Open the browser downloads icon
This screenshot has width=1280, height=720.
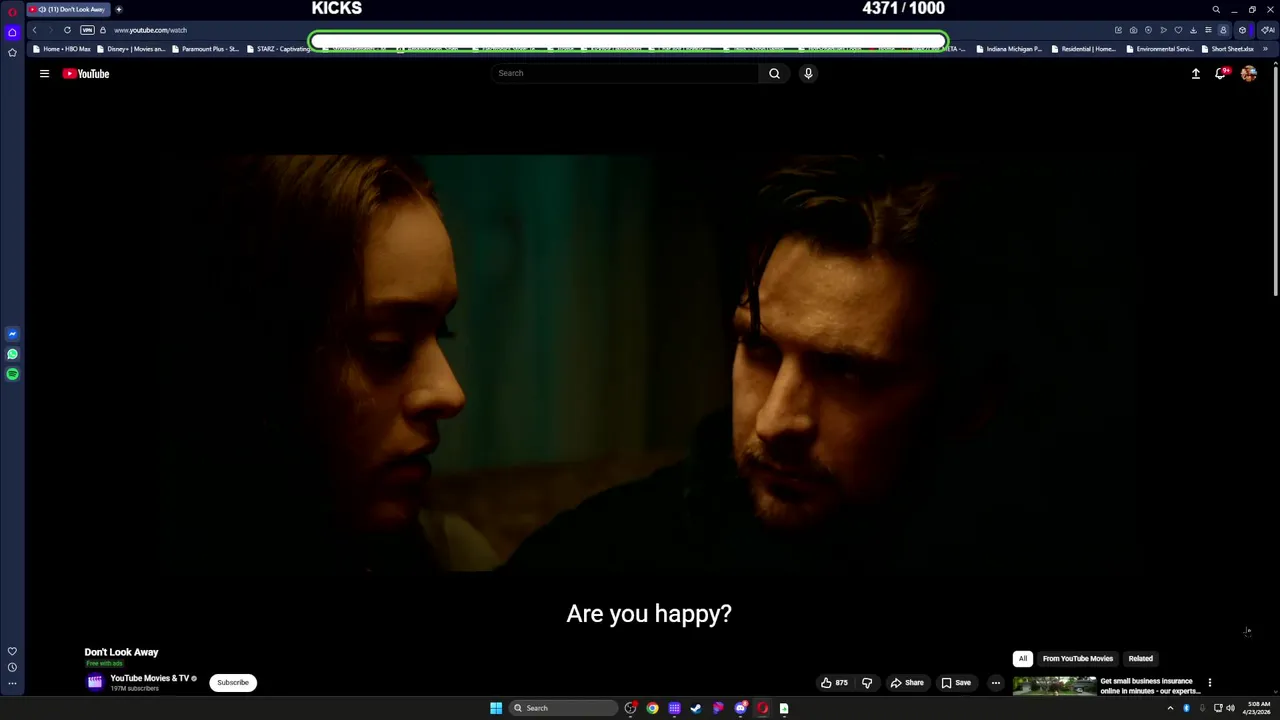click(1193, 30)
